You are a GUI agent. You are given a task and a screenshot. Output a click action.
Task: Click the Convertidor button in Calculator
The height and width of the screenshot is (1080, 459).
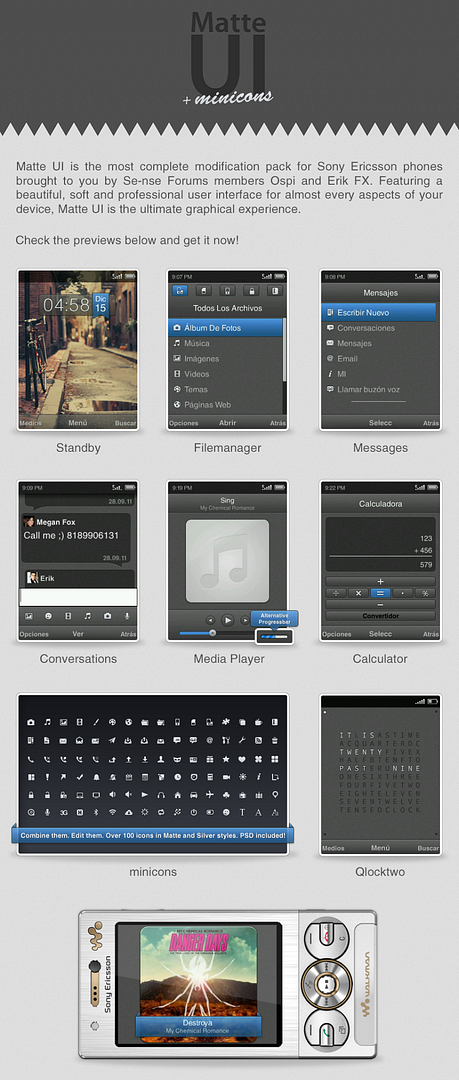[380, 616]
